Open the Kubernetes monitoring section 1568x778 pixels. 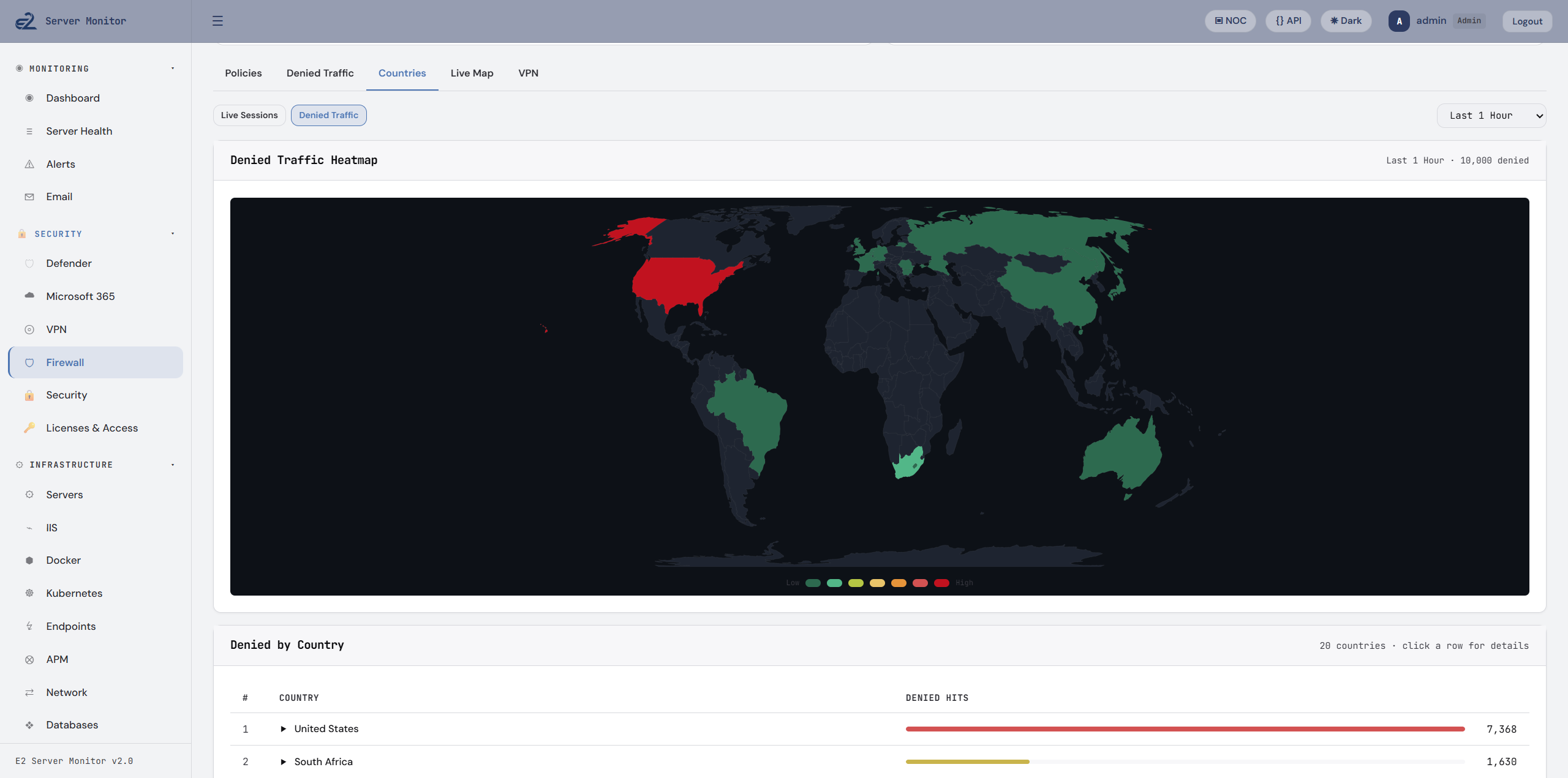(x=73, y=593)
